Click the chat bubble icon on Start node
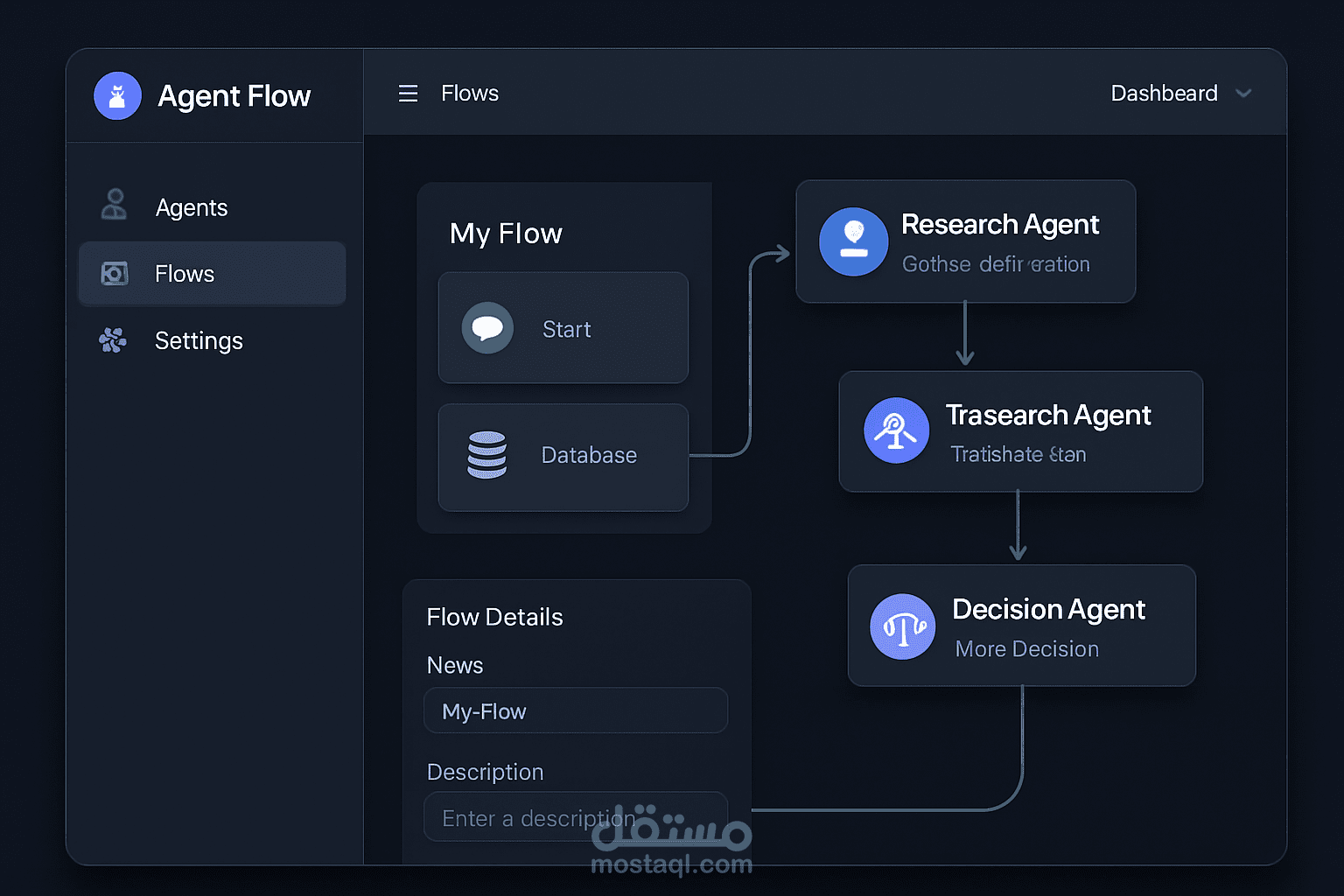Image resolution: width=1344 pixels, height=896 pixels. 488,327
